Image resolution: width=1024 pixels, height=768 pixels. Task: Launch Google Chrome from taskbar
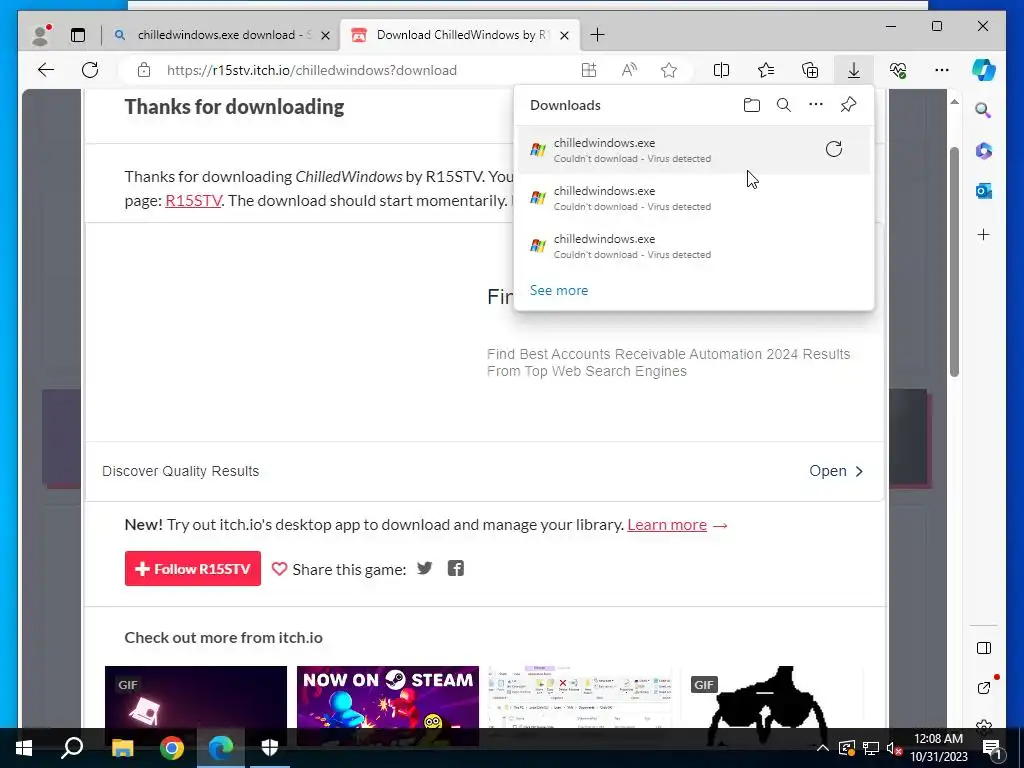(172, 748)
